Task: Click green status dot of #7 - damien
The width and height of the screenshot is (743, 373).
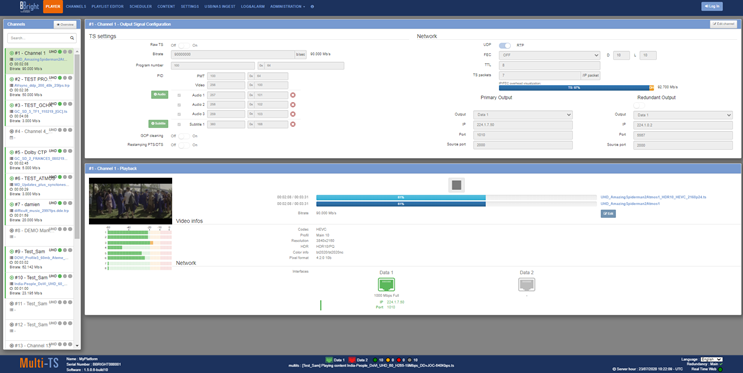Action: [60, 203]
